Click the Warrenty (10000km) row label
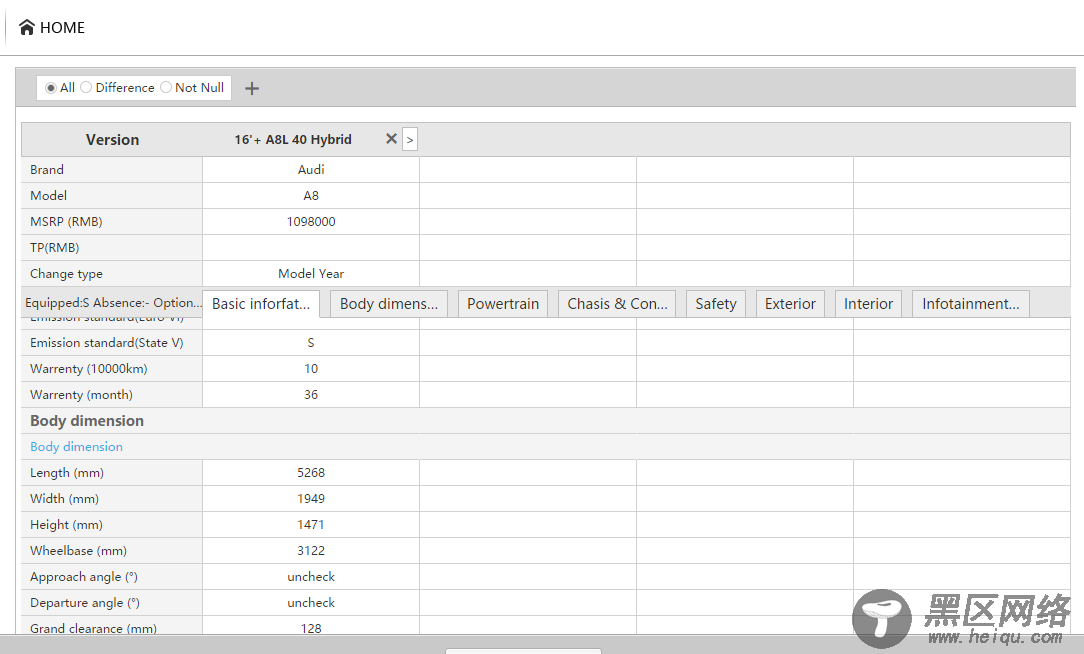This screenshot has width=1084, height=654. [88, 369]
